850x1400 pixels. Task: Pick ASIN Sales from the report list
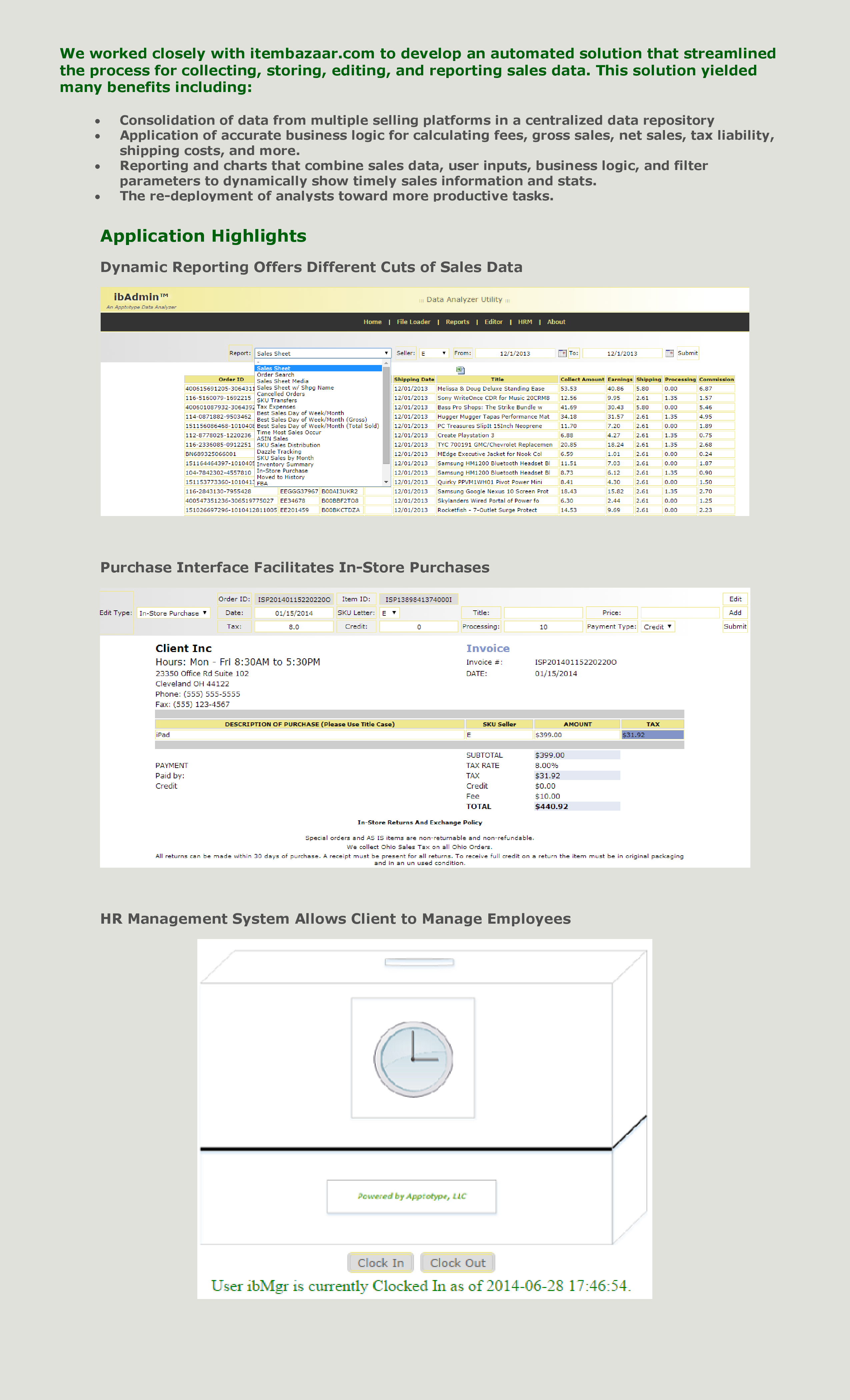(318, 439)
